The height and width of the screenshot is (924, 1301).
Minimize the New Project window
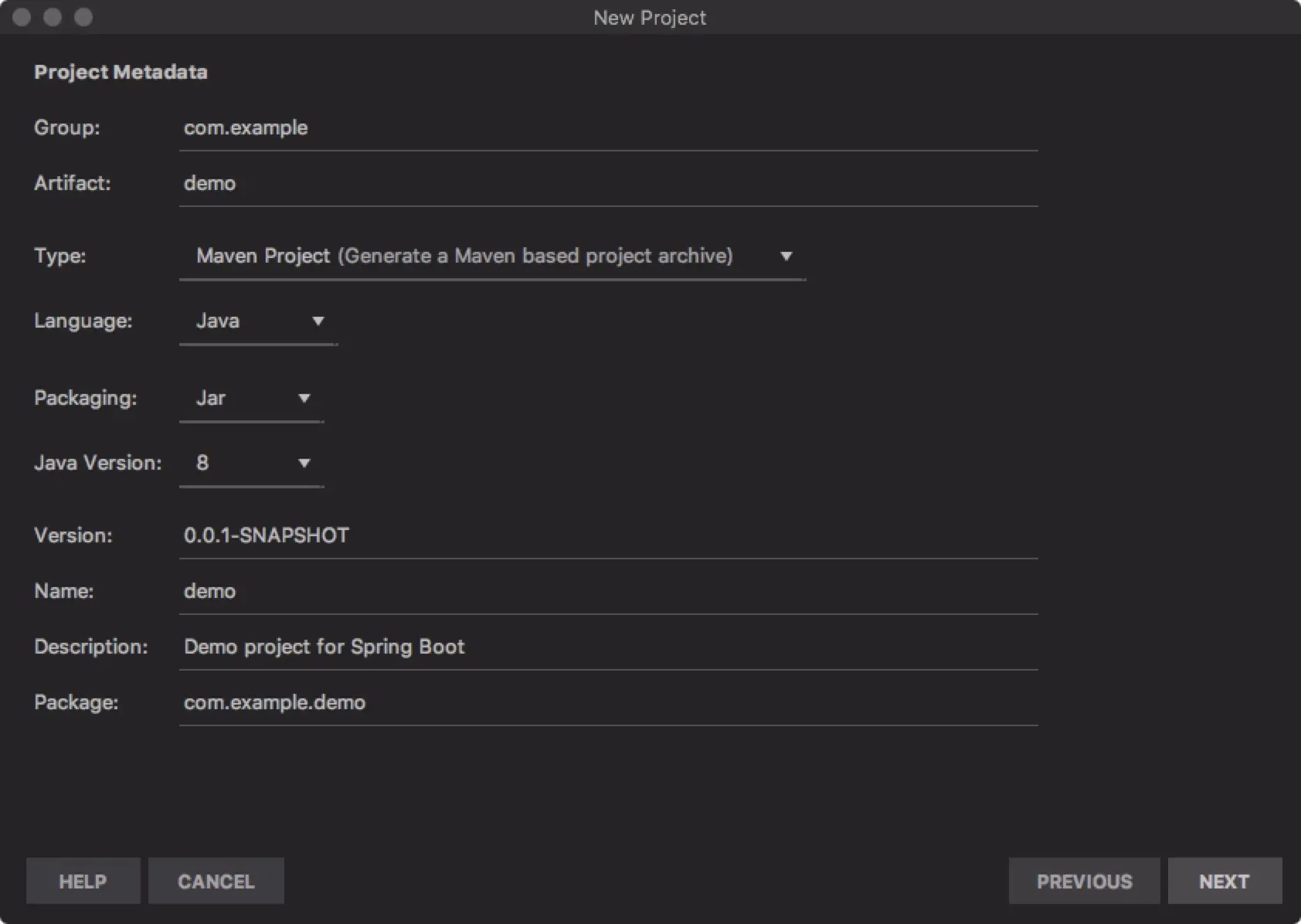point(53,17)
